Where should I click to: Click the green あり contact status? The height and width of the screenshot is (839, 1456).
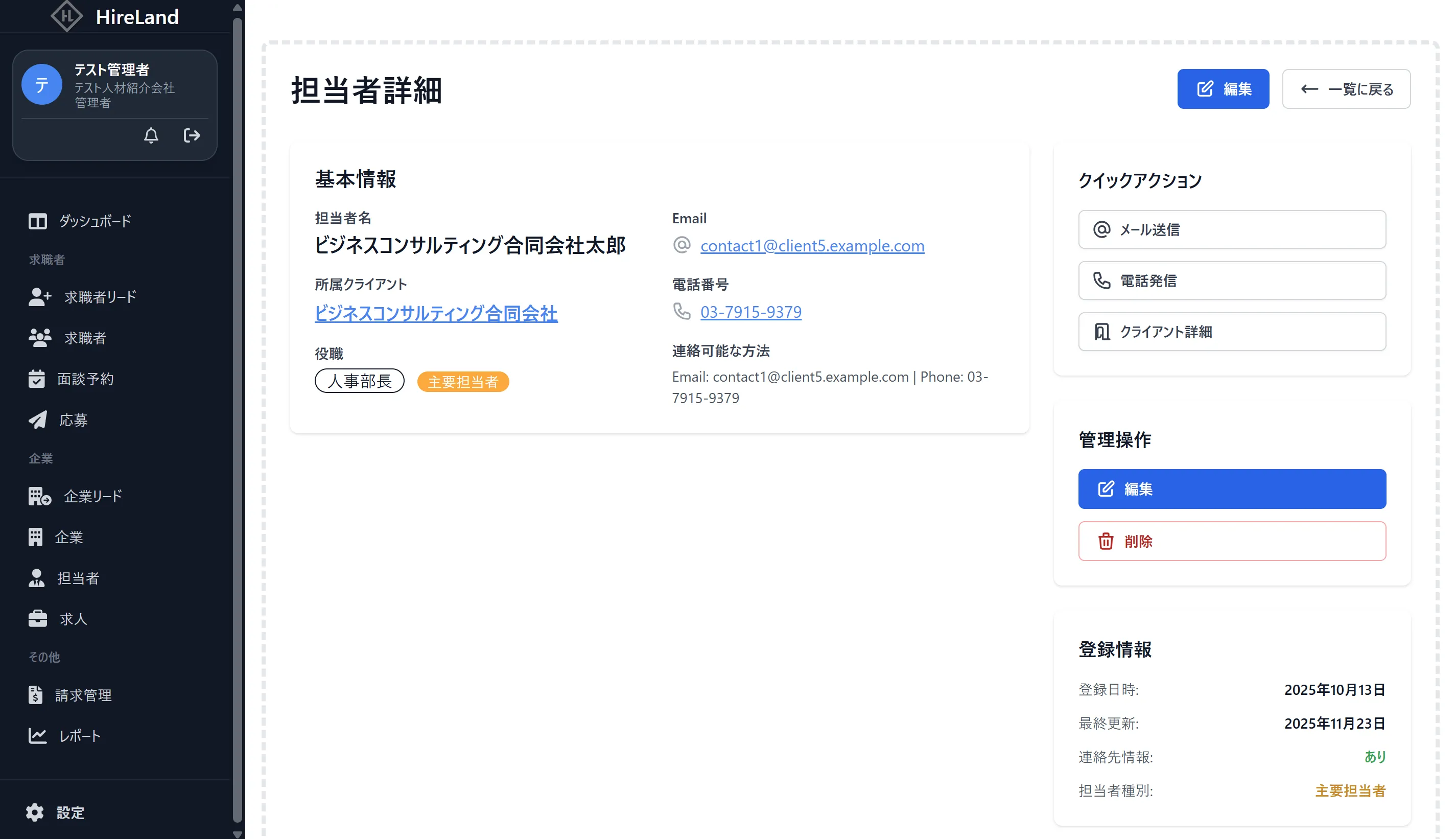coord(1375,757)
